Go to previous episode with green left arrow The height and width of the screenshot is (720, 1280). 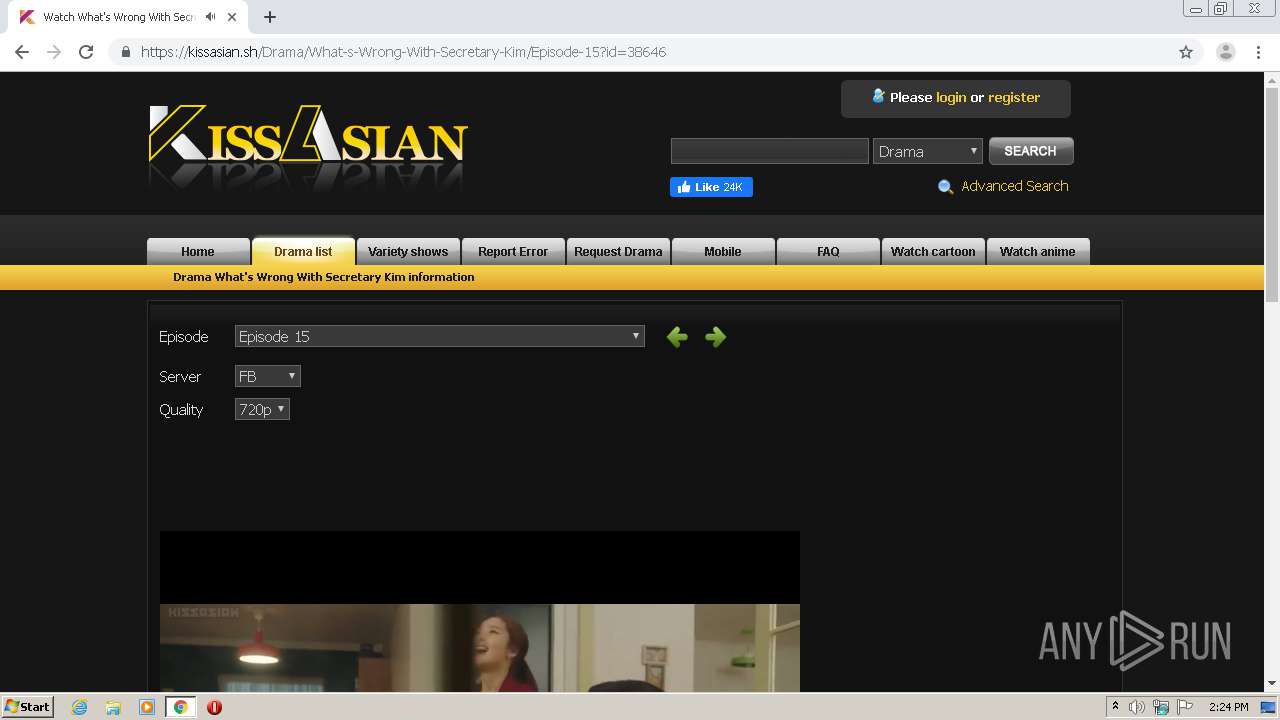click(x=677, y=337)
